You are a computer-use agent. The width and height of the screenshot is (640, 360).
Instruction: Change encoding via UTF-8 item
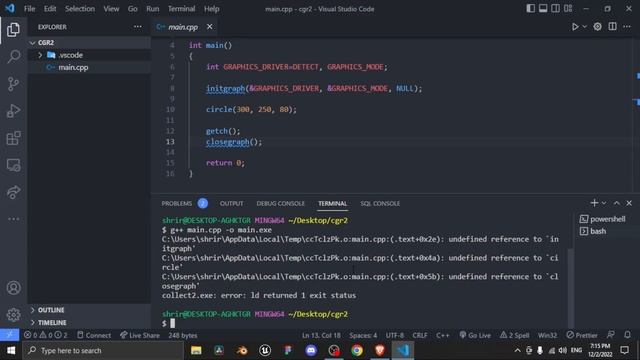tap(395, 335)
